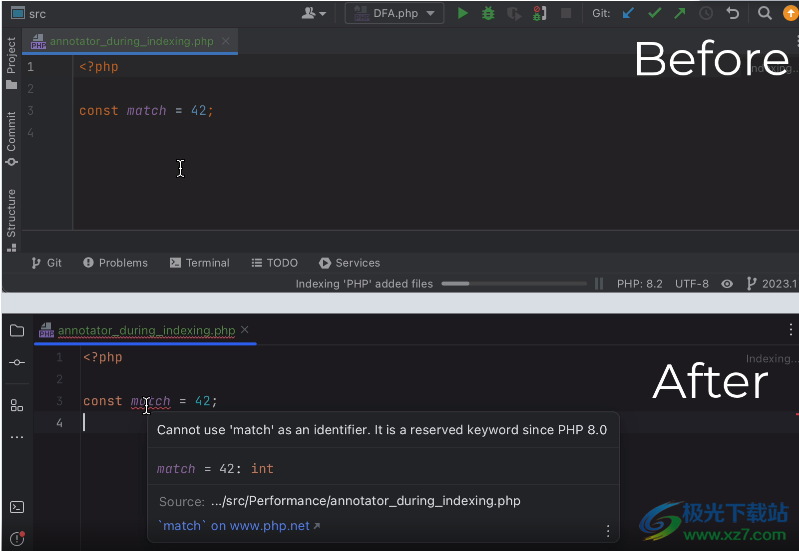
Task: Open the Code With Me people dropdown
Action: click(314, 13)
